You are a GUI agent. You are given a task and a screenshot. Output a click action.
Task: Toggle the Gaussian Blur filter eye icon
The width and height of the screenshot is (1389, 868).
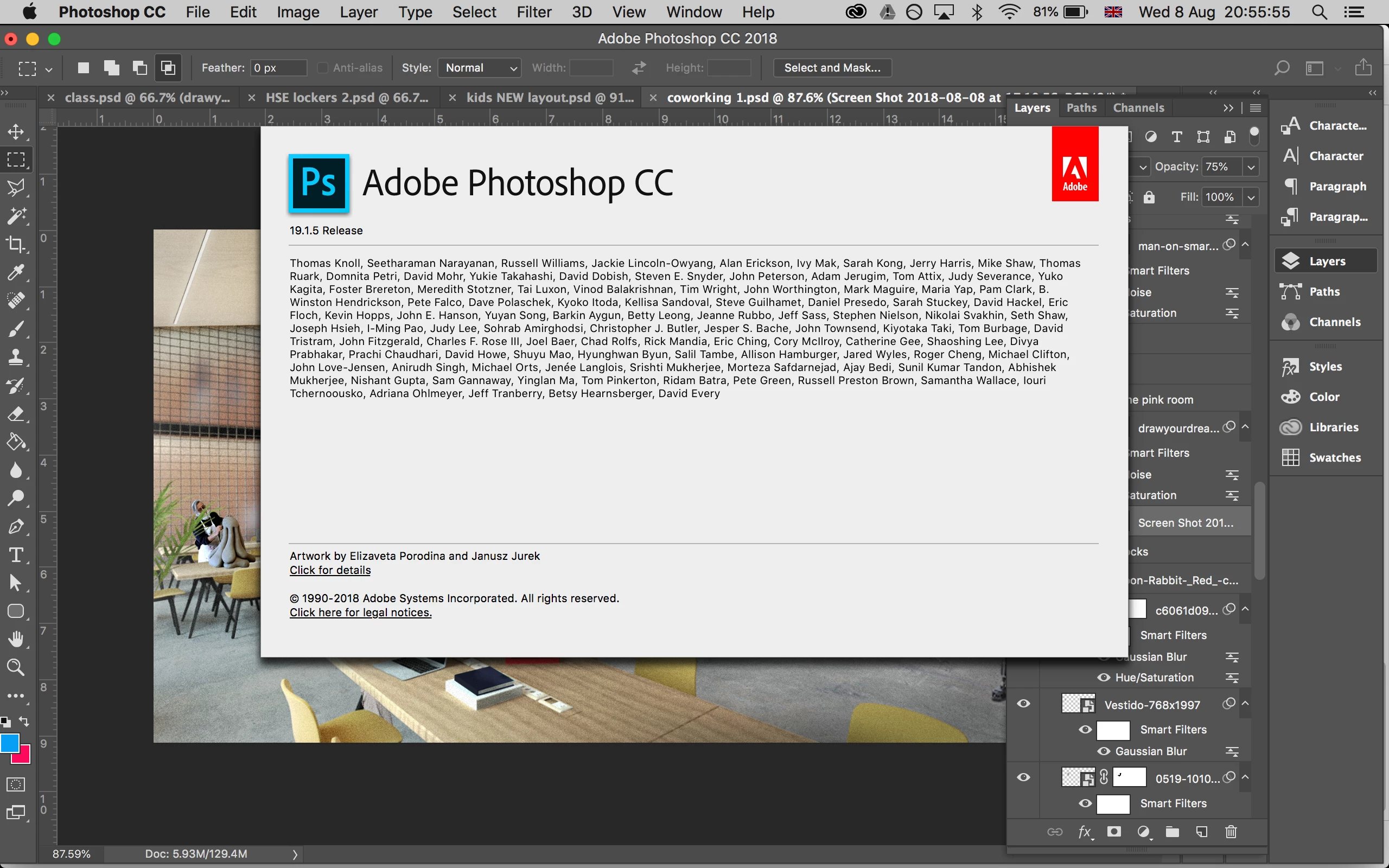click(x=1103, y=751)
